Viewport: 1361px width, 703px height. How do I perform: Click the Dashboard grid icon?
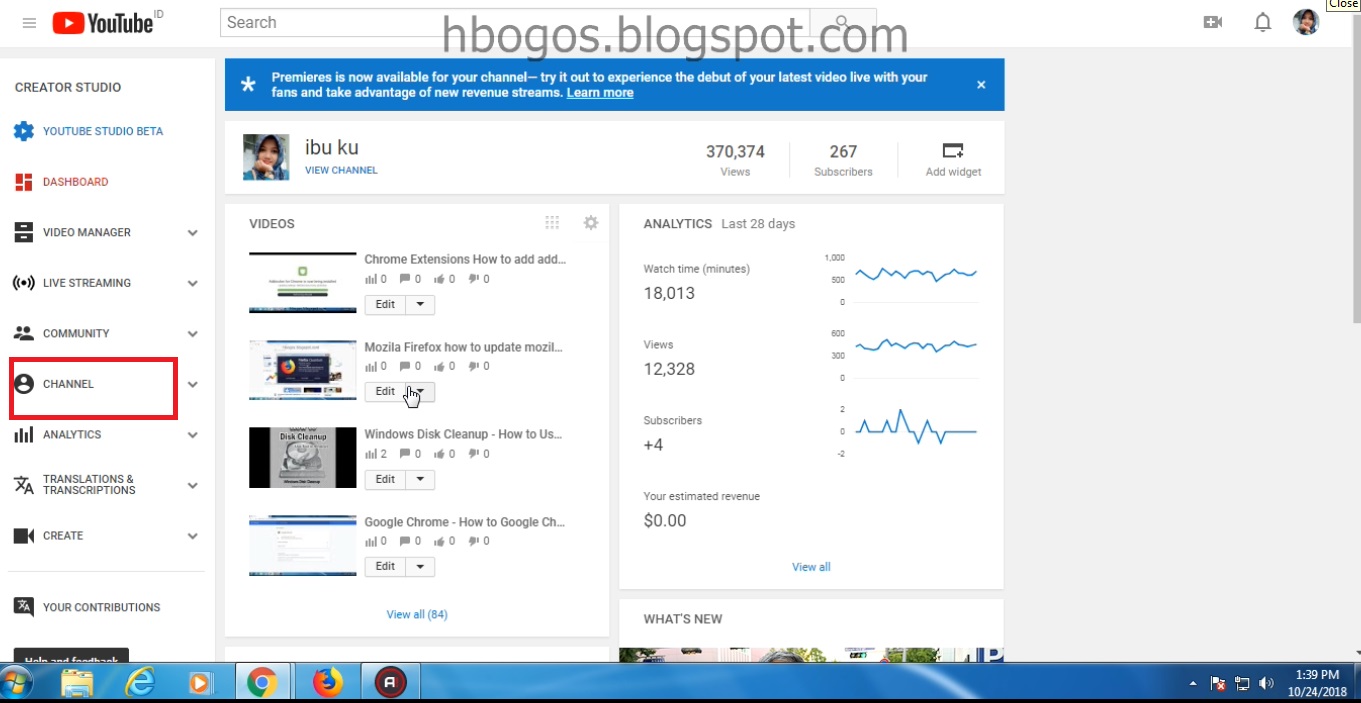[x=24, y=182]
